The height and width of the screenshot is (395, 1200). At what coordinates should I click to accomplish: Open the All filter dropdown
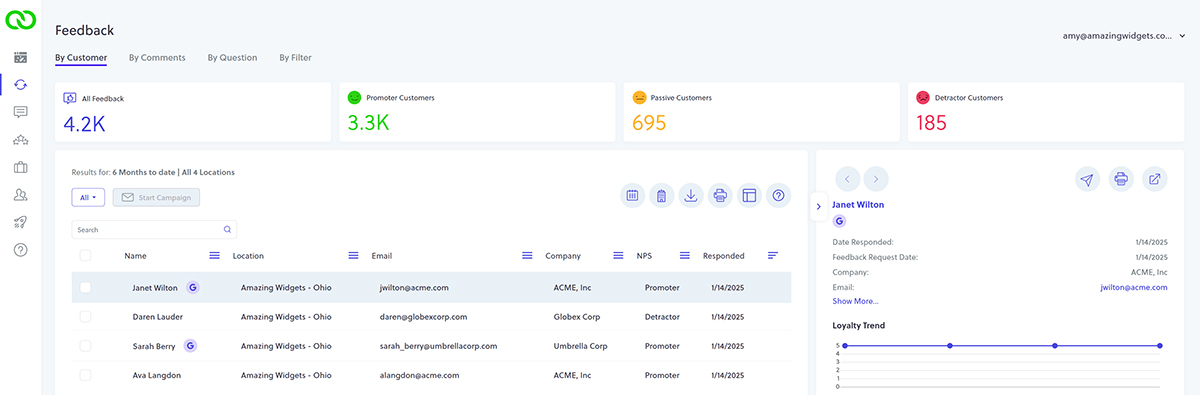coord(89,197)
